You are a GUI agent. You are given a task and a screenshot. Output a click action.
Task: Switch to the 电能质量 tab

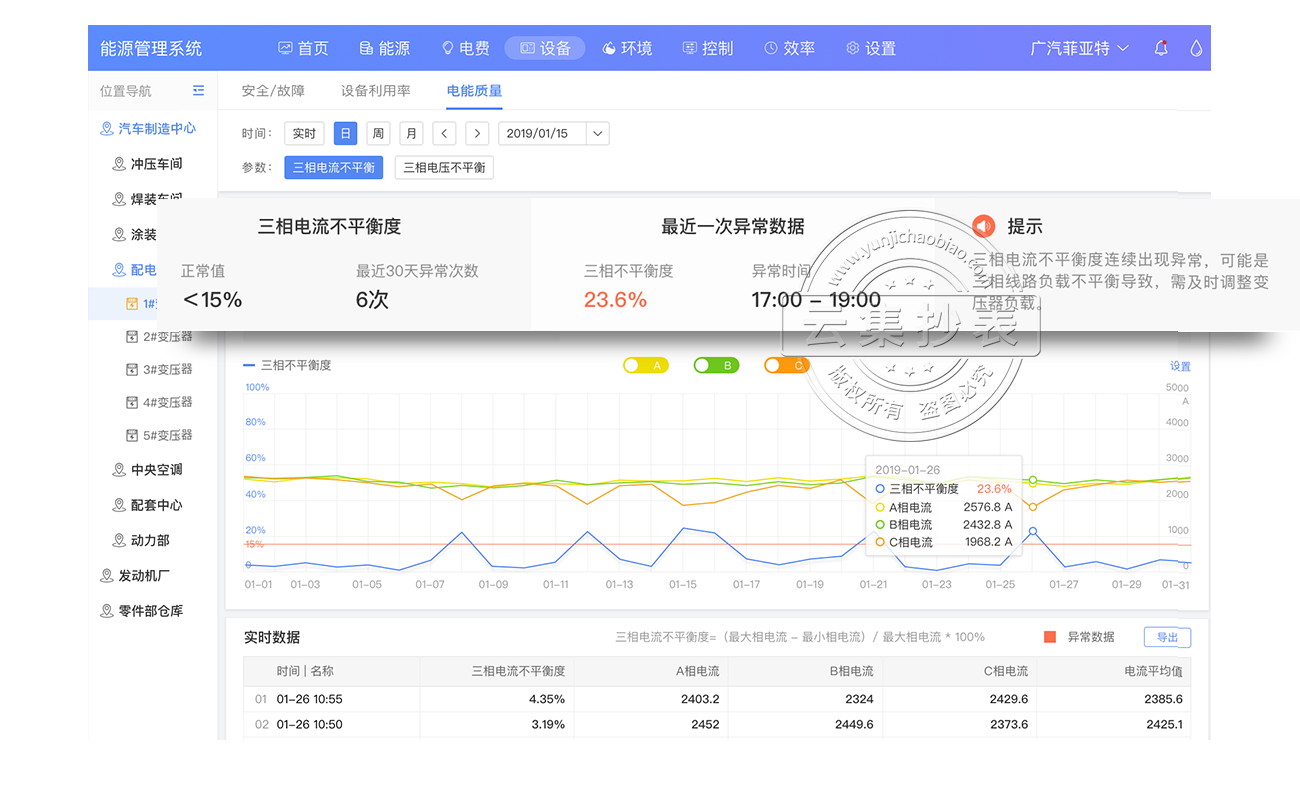click(x=474, y=90)
